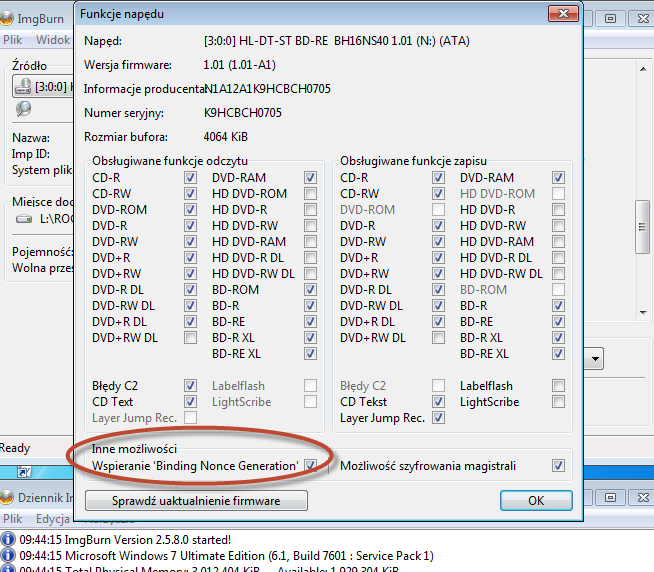Close the Funkcje napędu dialog
Viewport: 654px width, 572px height.
[x=563, y=14]
